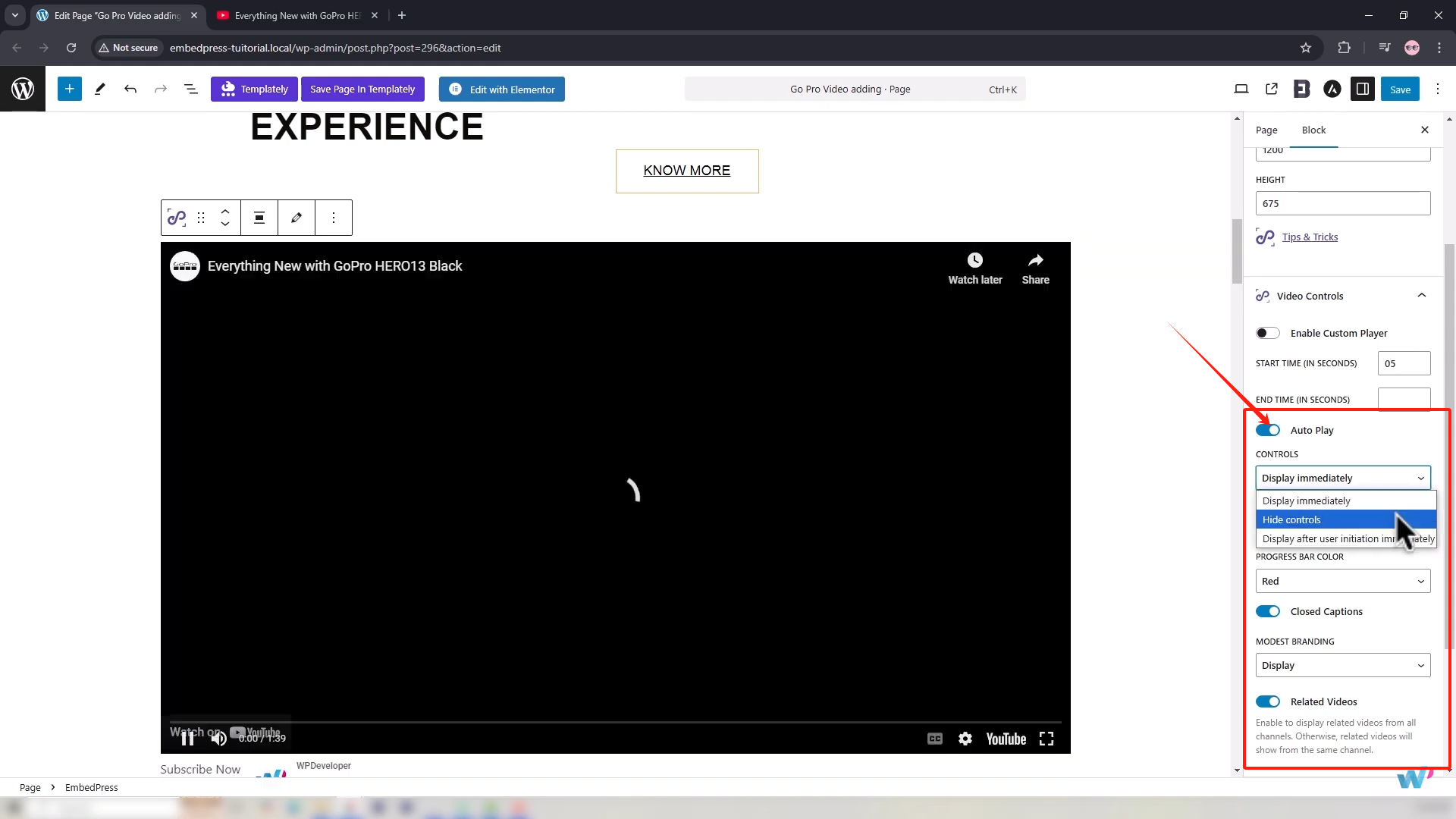Open Document Overview list icon

pos(191,89)
